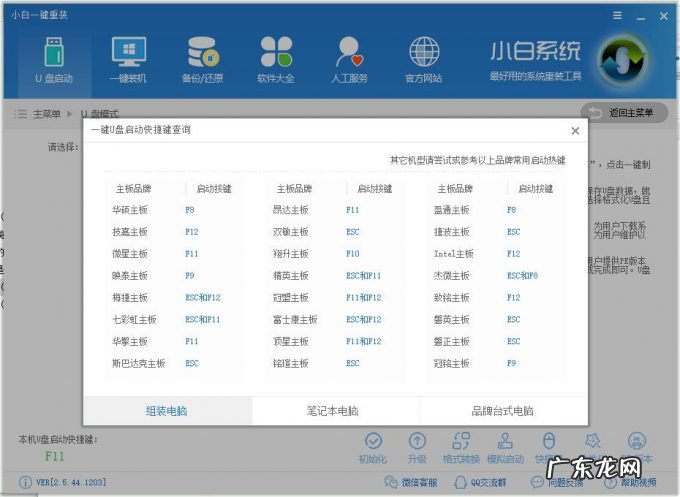Select the 致铭主板 row
Screen dimensions: 680x497
(x=496, y=298)
